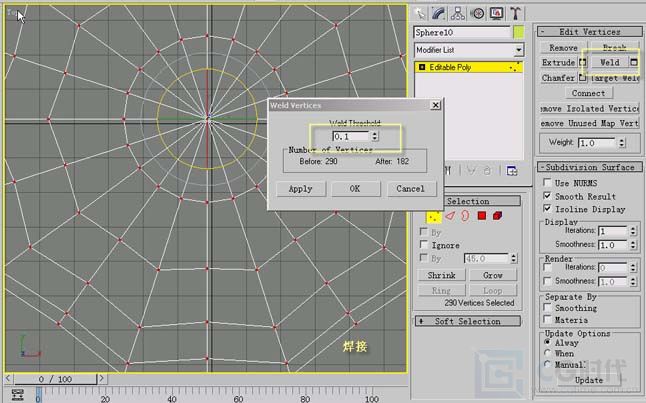The image size is (646, 403).
Task: Click the Sphere10 object name field
Action: (462, 32)
